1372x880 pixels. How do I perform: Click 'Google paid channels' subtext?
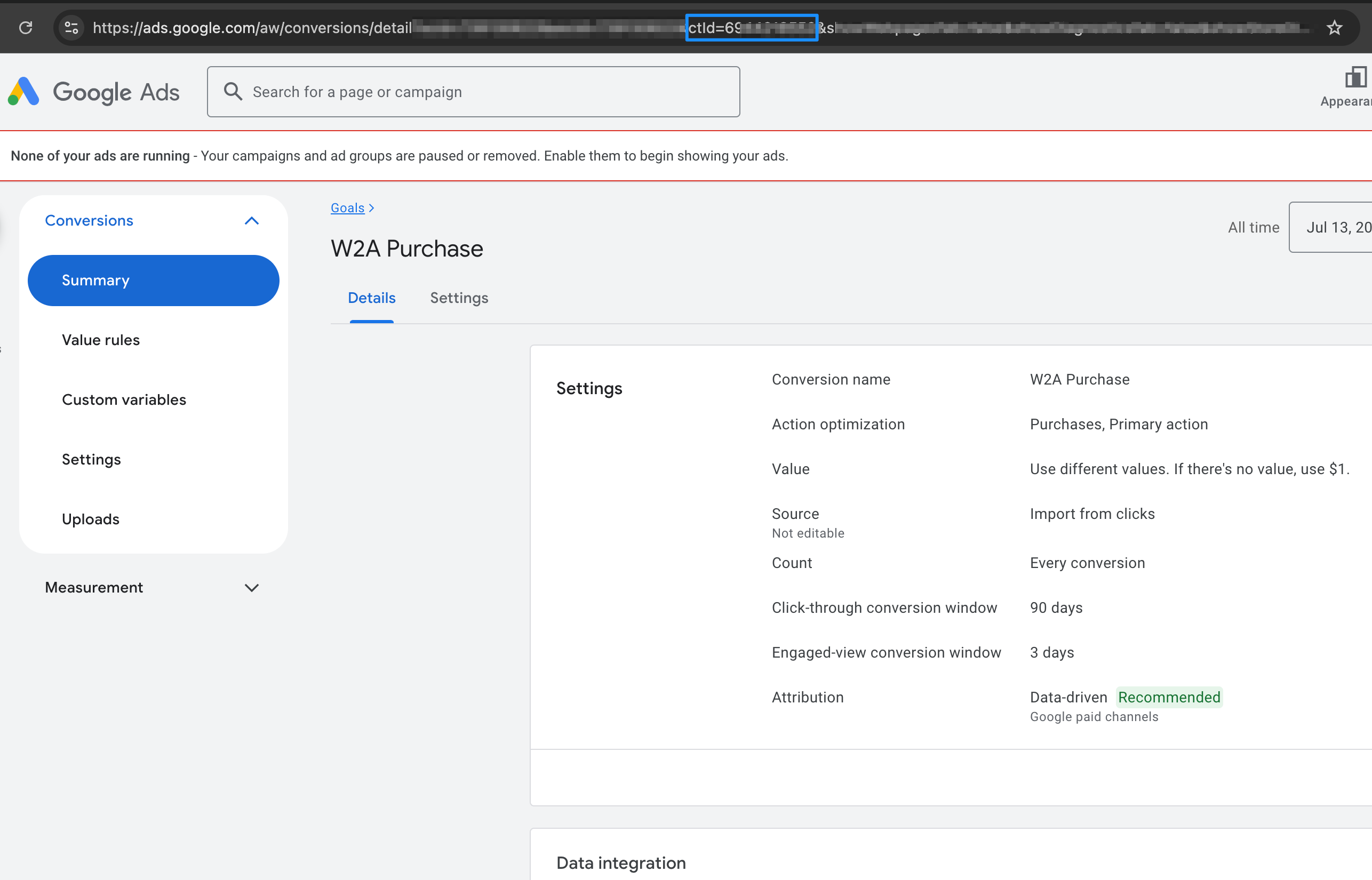tap(1094, 717)
